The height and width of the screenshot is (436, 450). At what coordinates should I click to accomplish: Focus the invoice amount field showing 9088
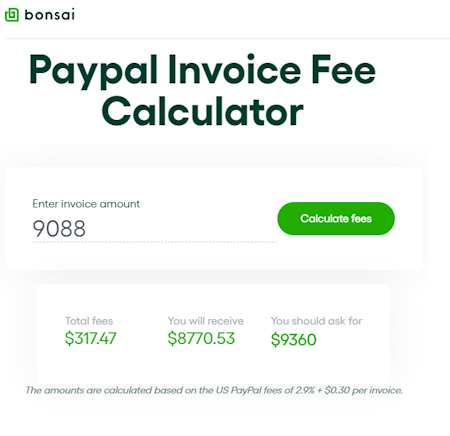coord(155,229)
